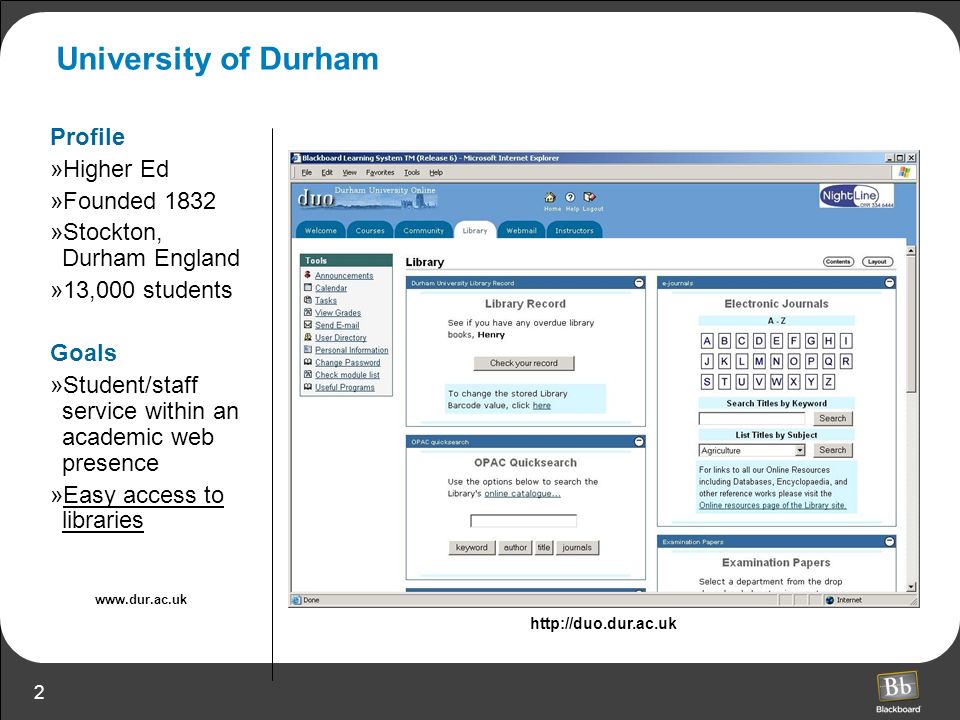Click the Personal Information icon
This screenshot has height=720, width=960.
[x=308, y=350]
